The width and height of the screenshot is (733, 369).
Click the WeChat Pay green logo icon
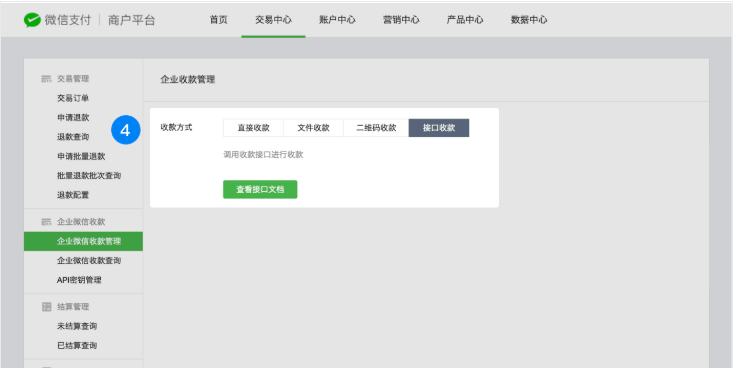pyautogui.click(x=32, y=20)
